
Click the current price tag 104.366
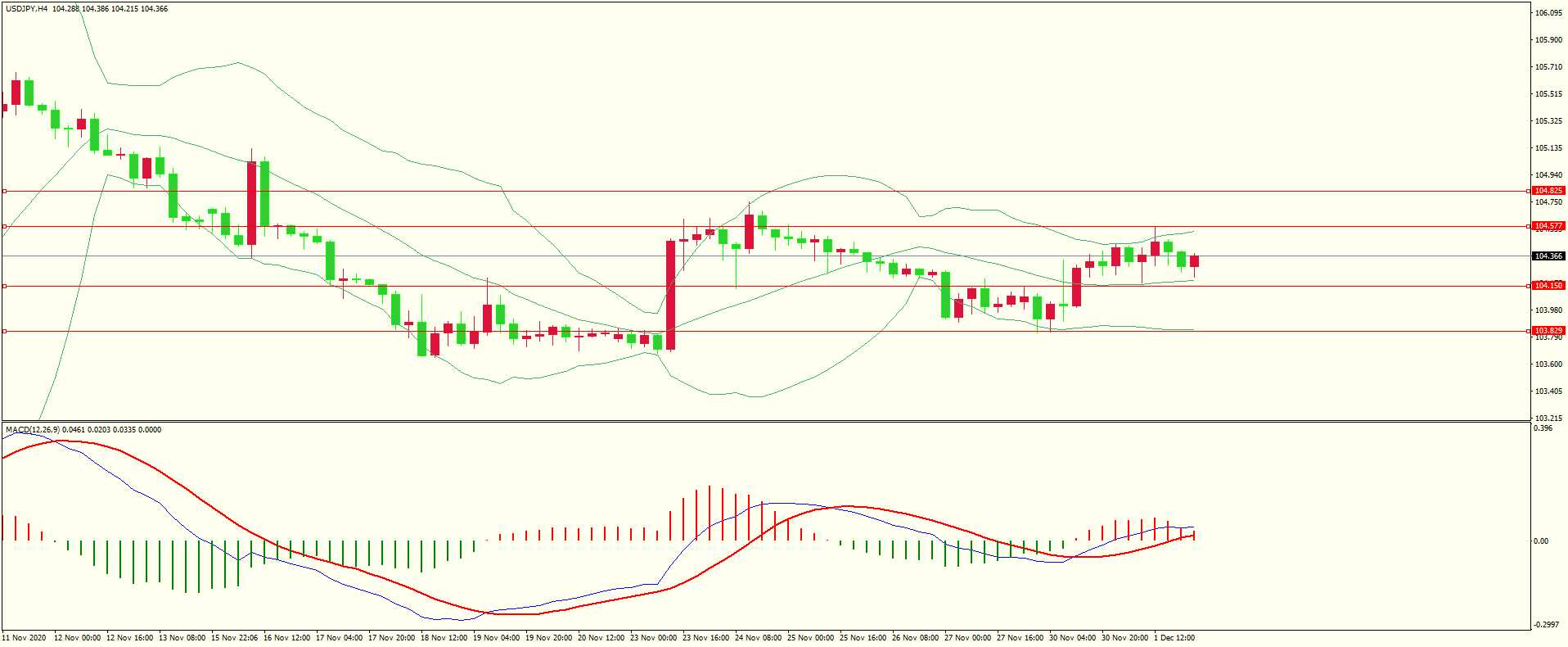[x=1548, y=256]
